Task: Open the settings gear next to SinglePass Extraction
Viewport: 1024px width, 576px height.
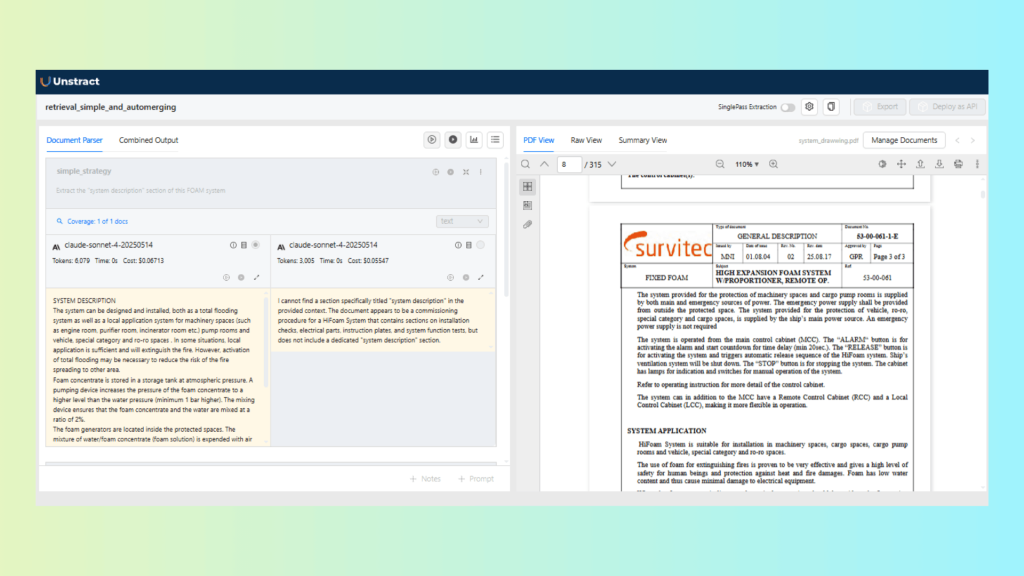Action: [x=810, y=107]
